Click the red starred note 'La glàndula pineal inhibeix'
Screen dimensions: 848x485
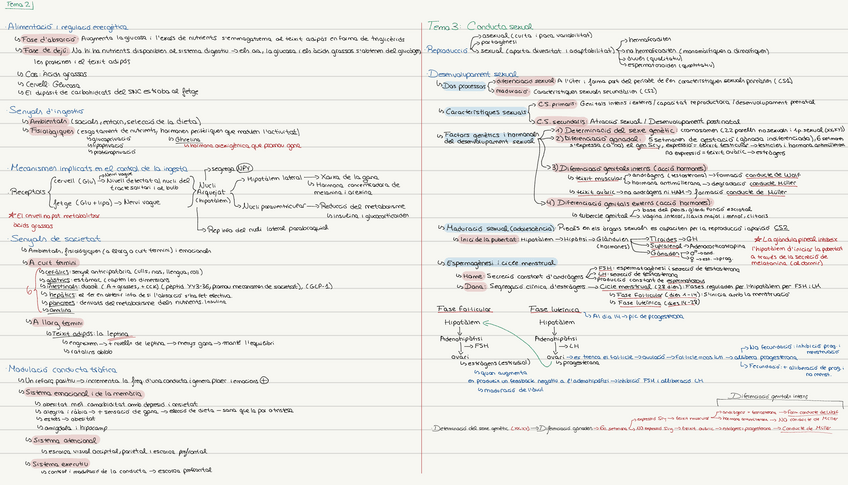pos(795,238)
